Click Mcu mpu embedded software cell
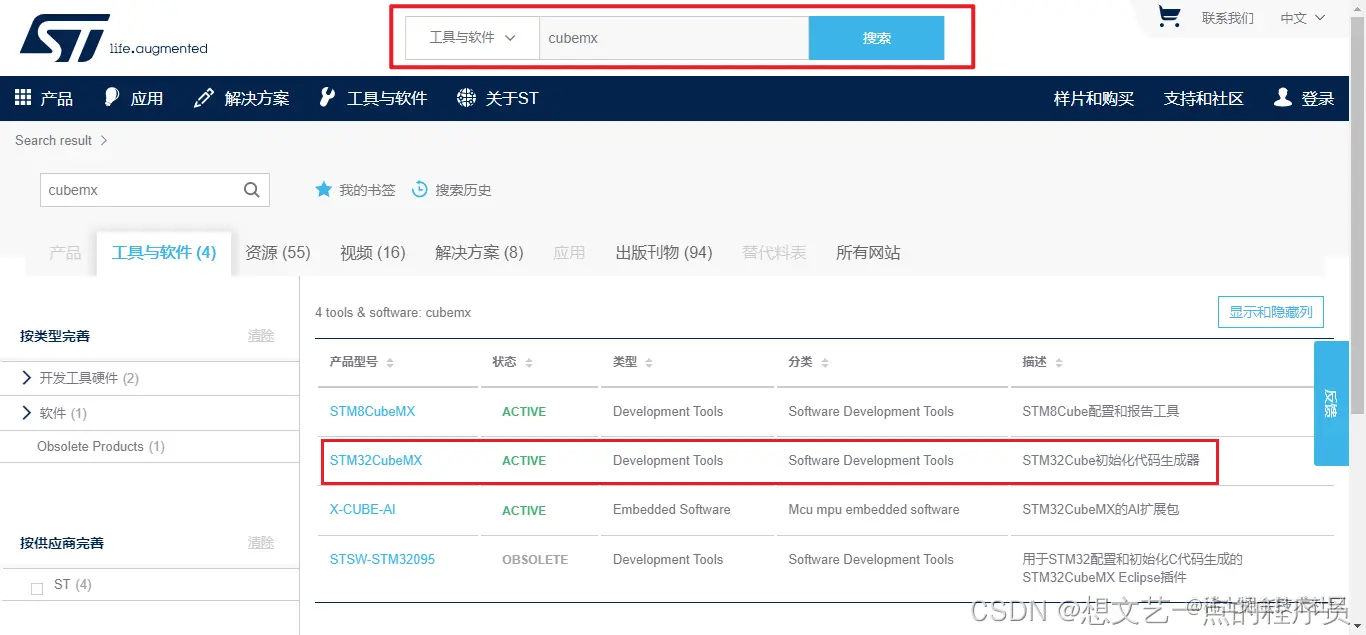 point(874,509)
